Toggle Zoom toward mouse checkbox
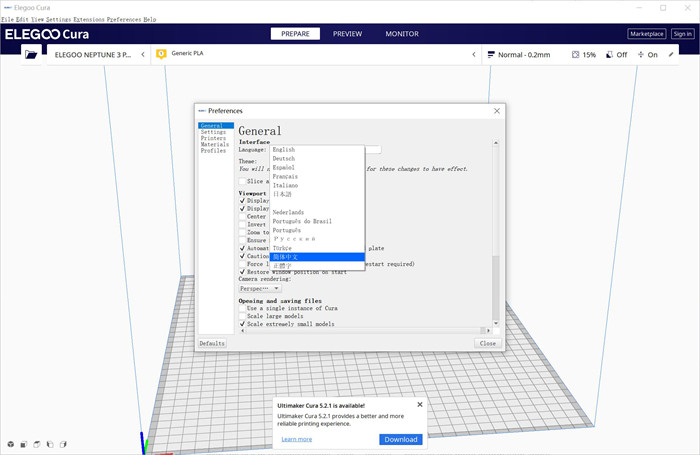The width and height of the screenshot is (700, 455). [x=242, y=233]
